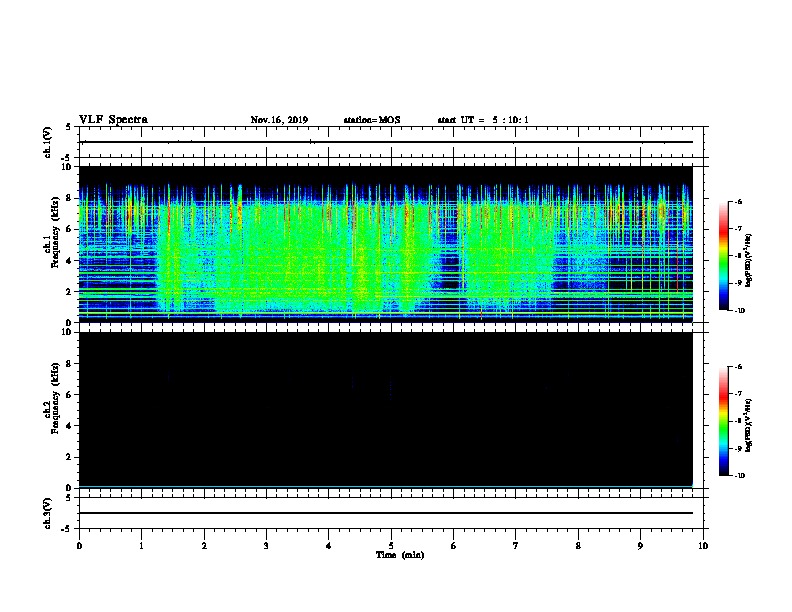Click the ch.1(V) waveform trace line
792x612 pixels.
click(x=386, y=142)
